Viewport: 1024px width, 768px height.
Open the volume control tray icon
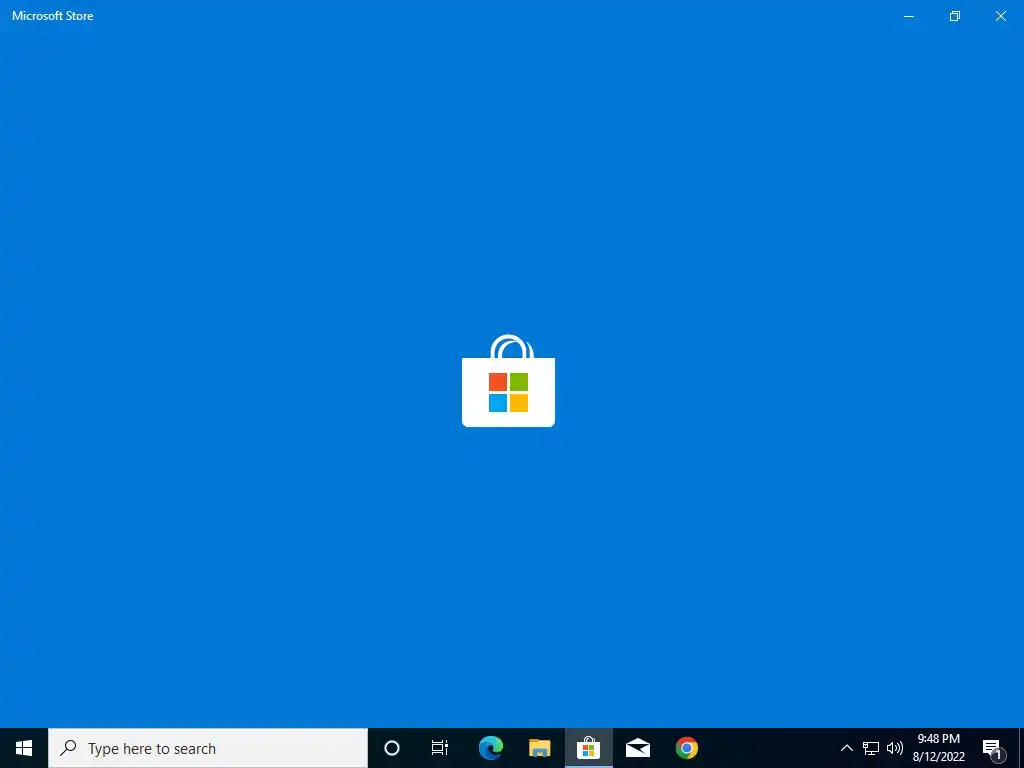click(895, 748)
